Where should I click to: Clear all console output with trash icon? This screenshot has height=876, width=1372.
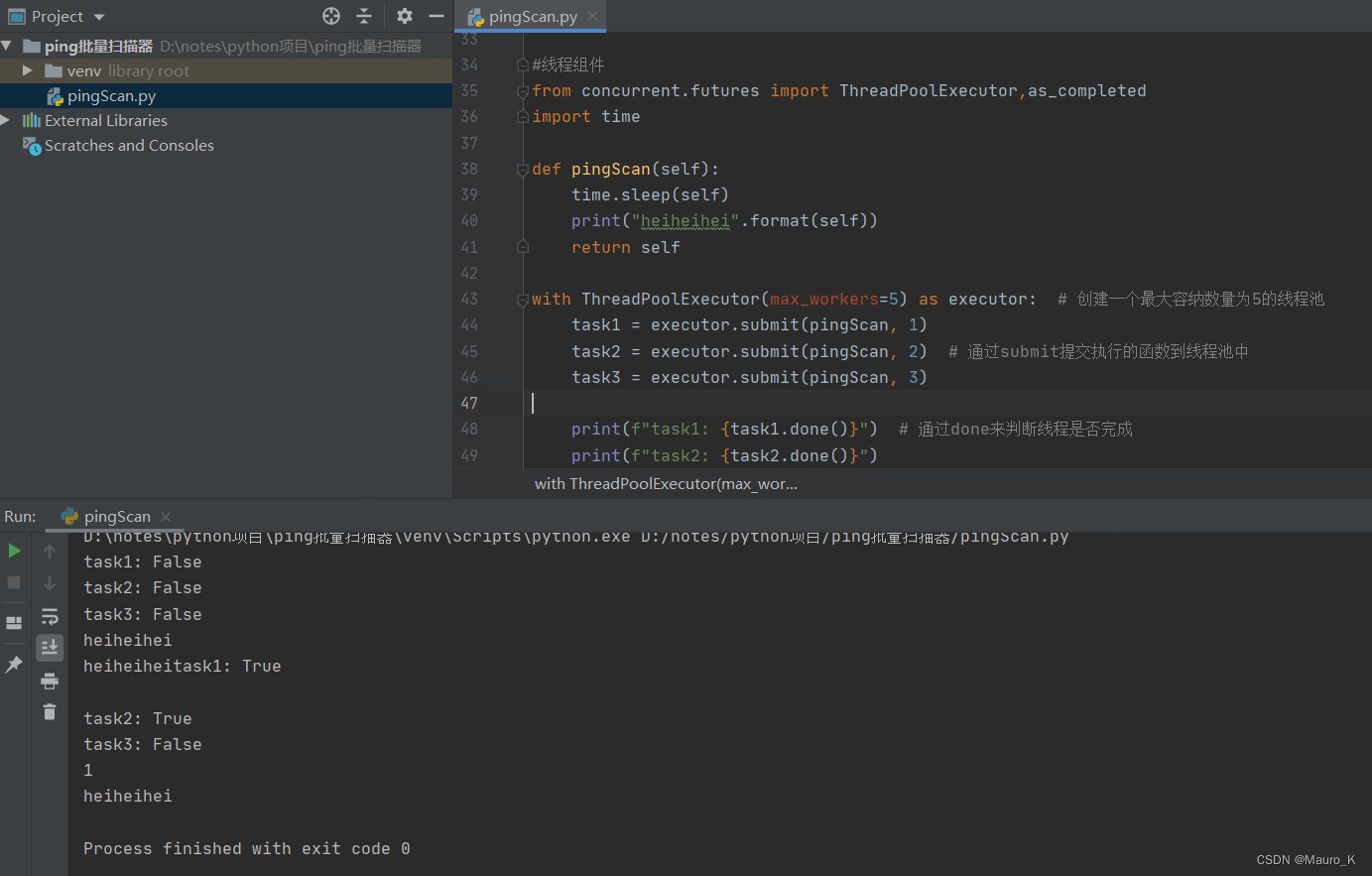[x=50, y=712]
